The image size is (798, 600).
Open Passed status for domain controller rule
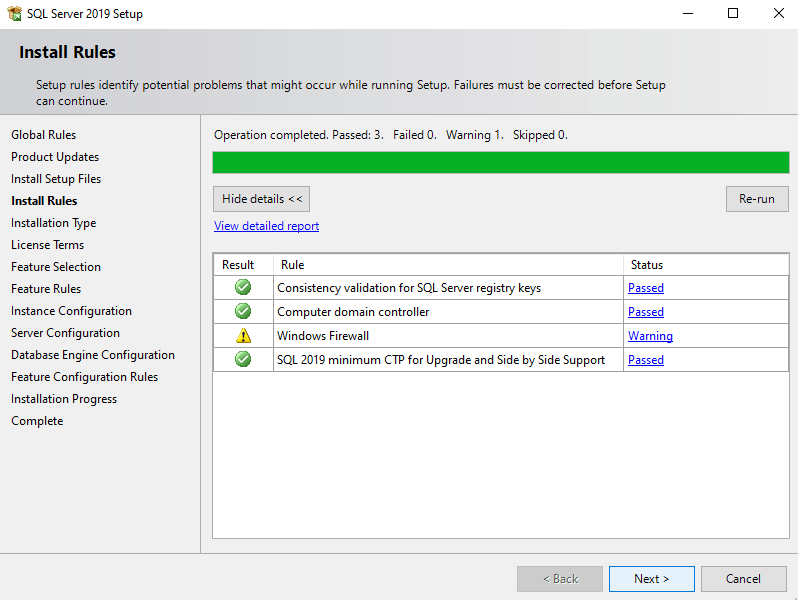pyautogui.click(x=645, y=312)
